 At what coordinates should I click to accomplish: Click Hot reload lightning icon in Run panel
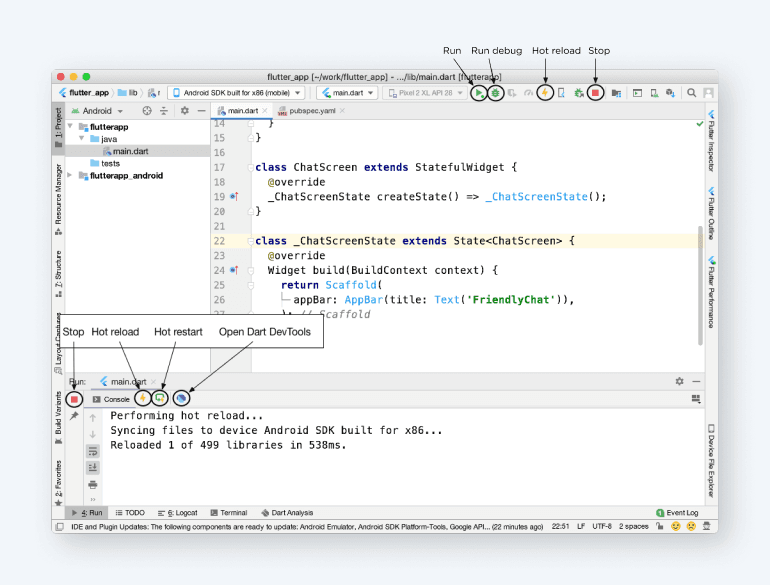[x=143, y=398]
